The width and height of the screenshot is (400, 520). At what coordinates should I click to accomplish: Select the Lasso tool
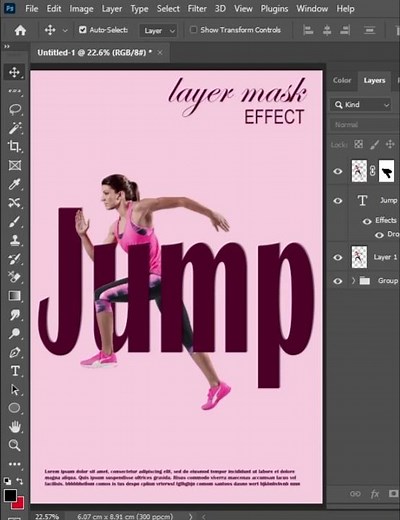14,109
